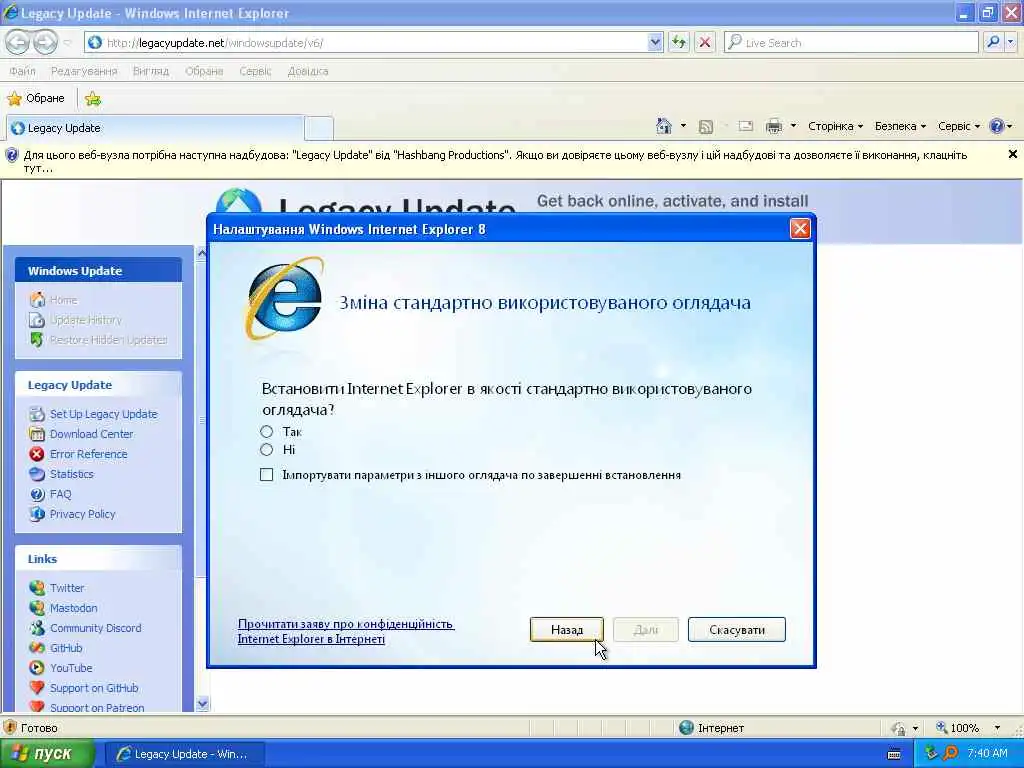The image size is (1024, 768).
Task: Click the Print icon
Action: [x=774, y=126]
